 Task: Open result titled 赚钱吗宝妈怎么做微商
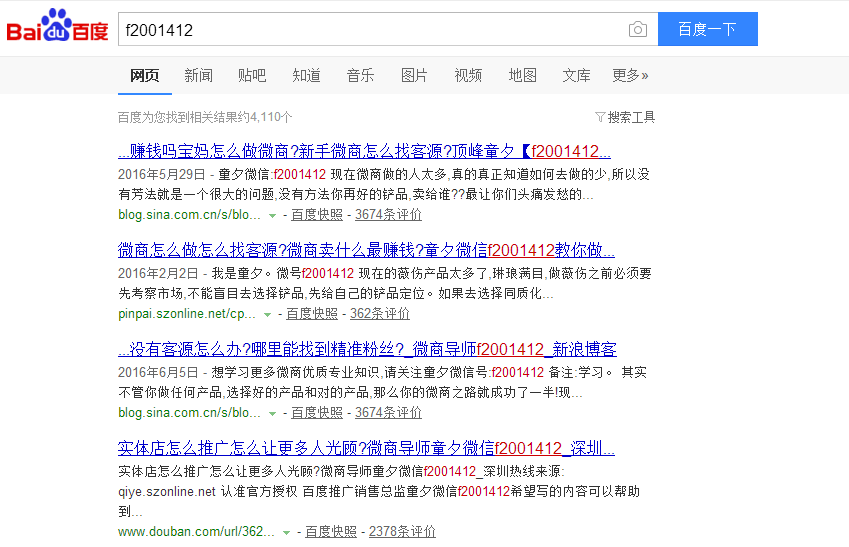364,151
